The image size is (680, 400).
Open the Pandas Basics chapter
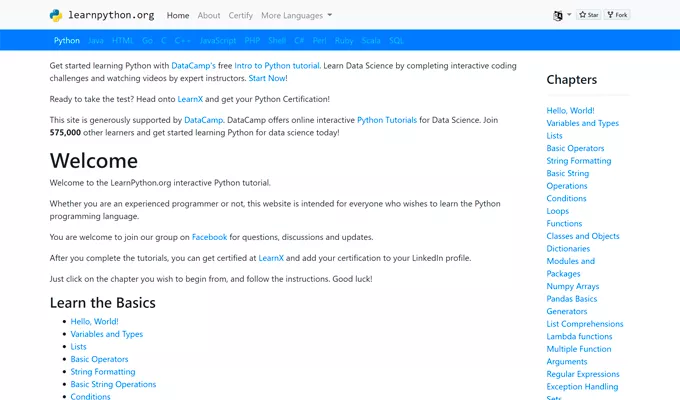tap(572, 299)
